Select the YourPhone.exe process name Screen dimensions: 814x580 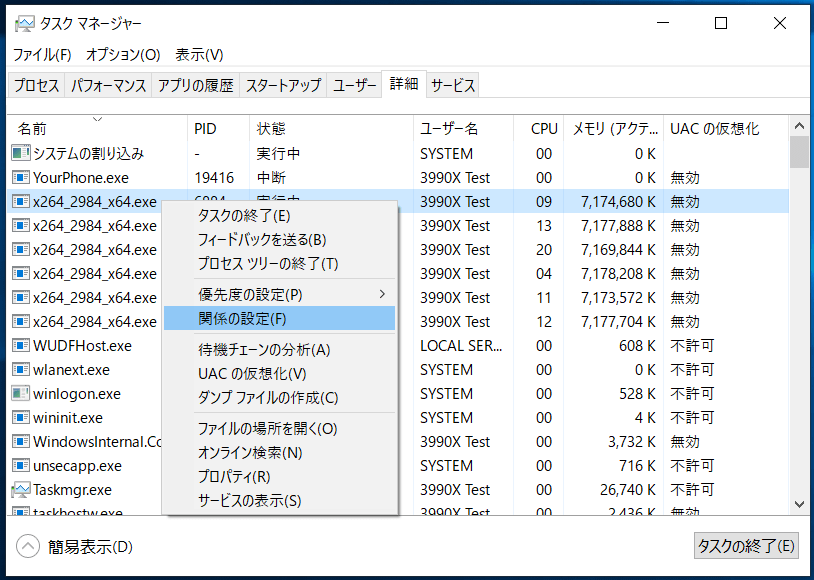[x=81, y=178]
